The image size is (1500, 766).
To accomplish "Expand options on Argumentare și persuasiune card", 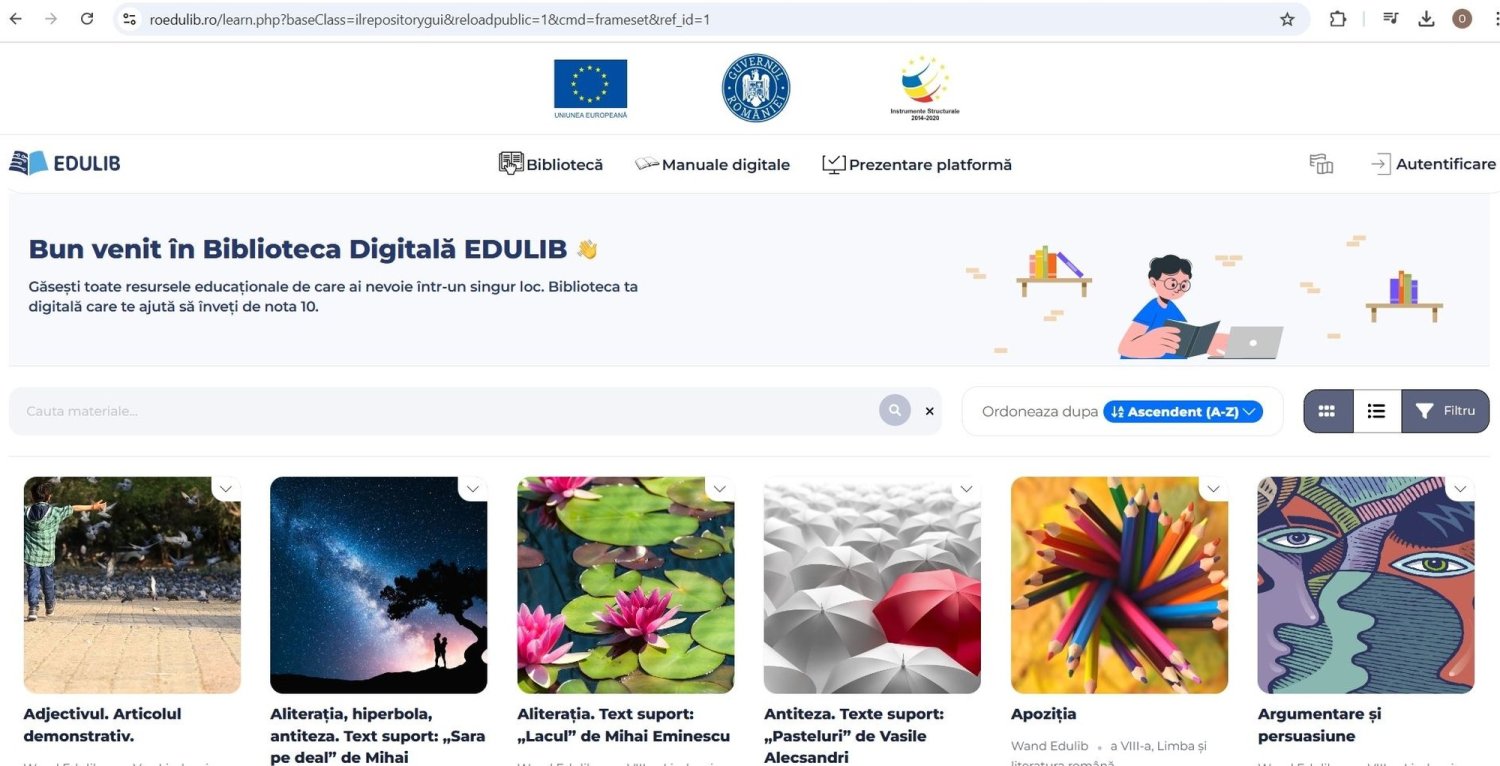I will click(x=1460, y=489).
